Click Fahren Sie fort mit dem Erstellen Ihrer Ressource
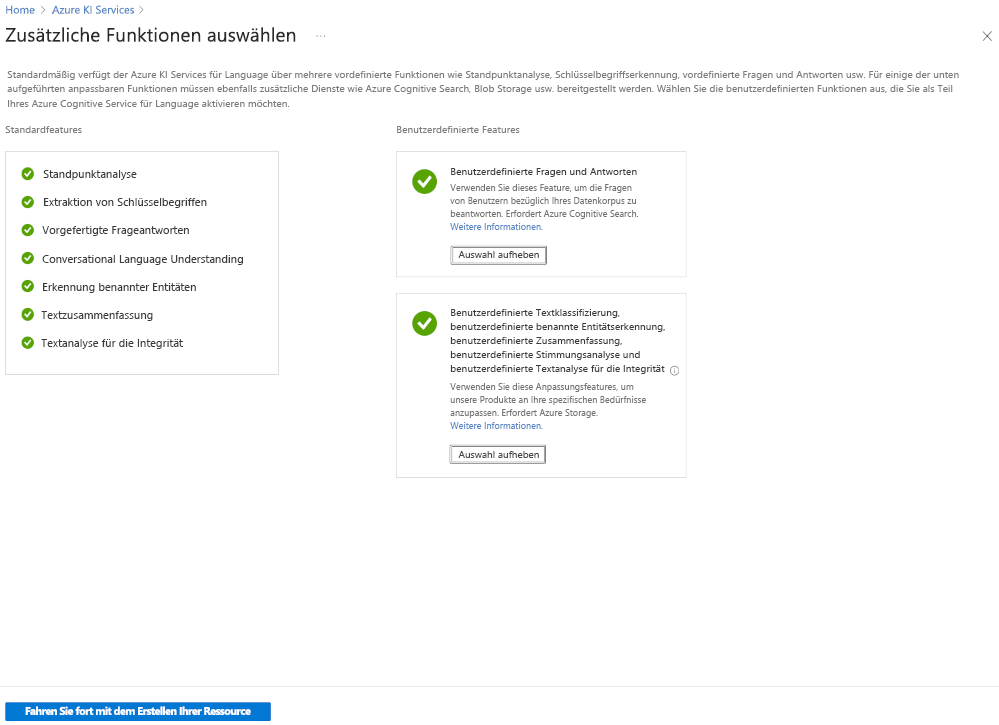Image resolution: width=999 pixels, height=725 pixels. pos(139,711)
